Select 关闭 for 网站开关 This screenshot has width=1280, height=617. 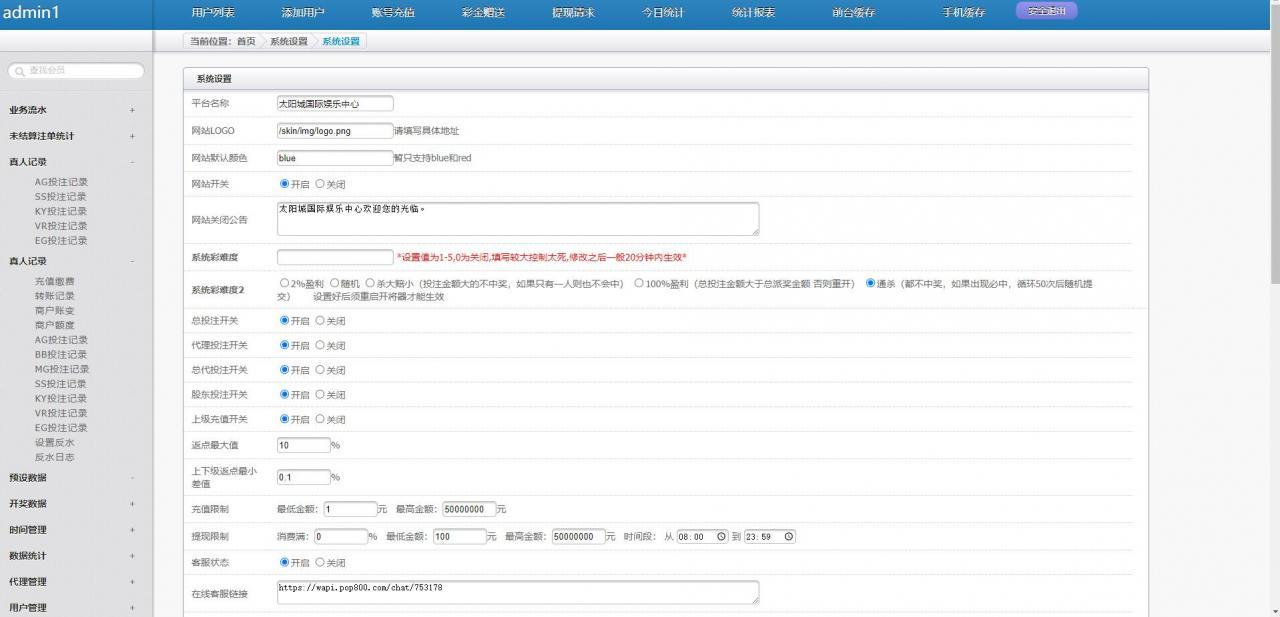[x=320, y=184]
